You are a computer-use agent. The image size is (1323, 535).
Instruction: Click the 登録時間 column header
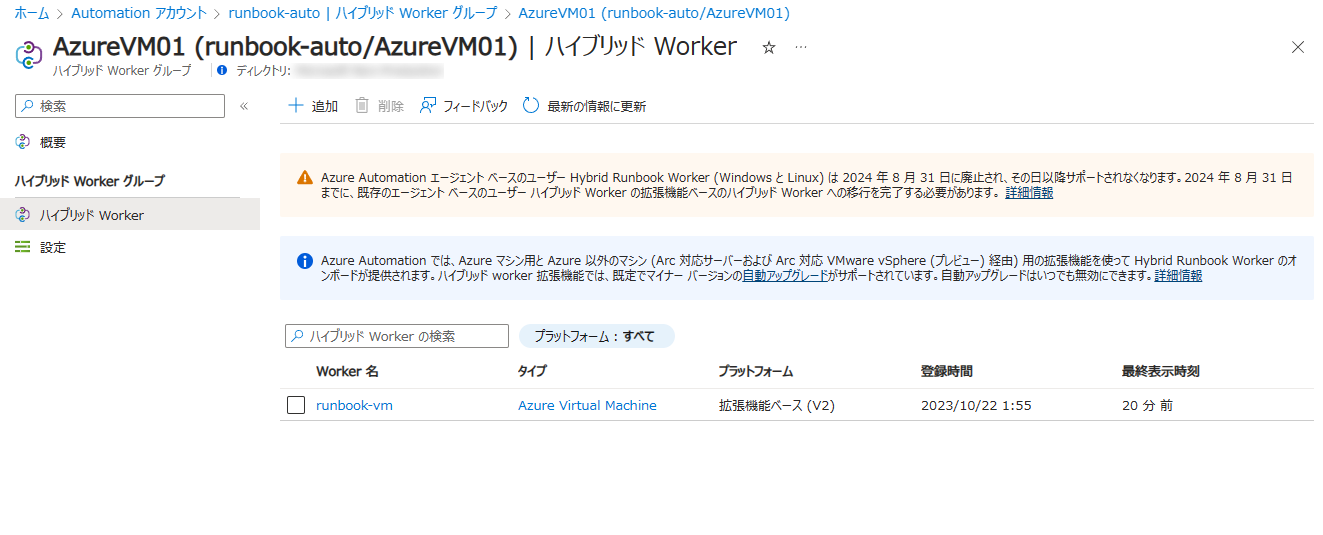[x=946, y=371]
